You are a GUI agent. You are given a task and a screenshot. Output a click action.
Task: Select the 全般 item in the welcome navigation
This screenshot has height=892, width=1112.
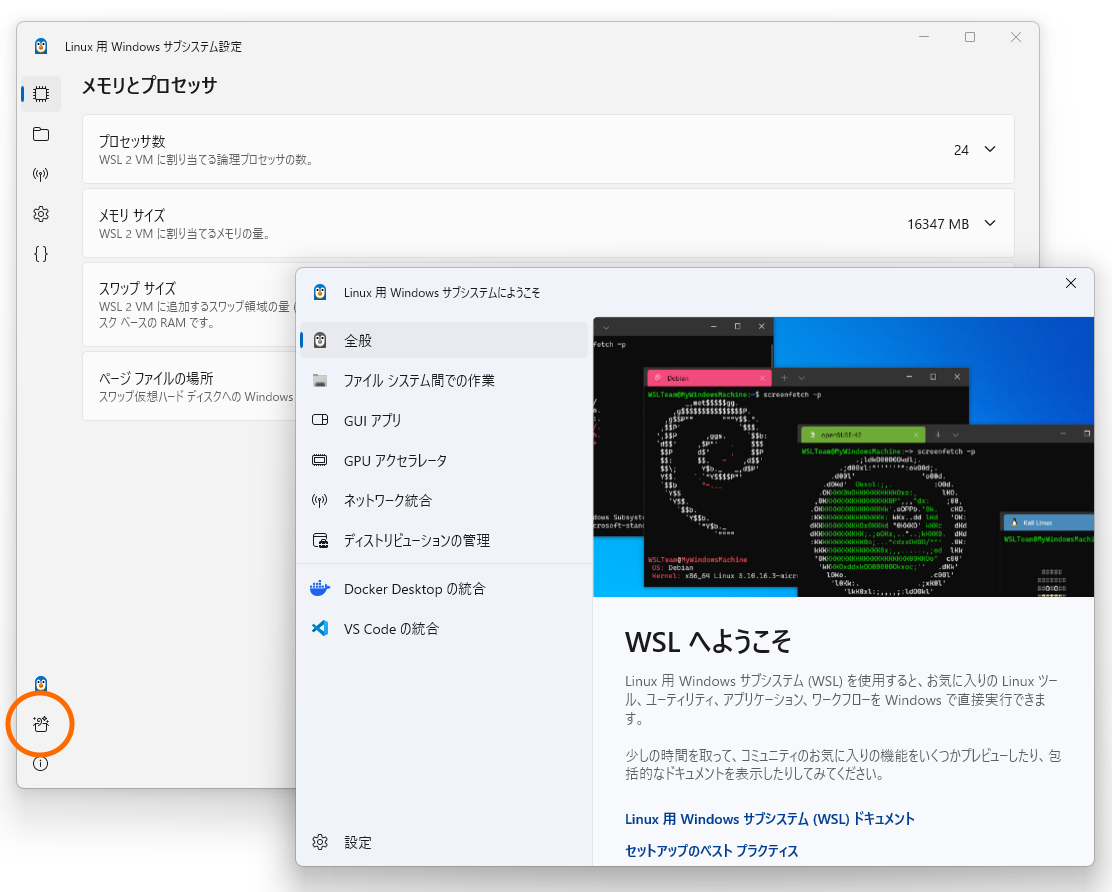click(360, 340)
